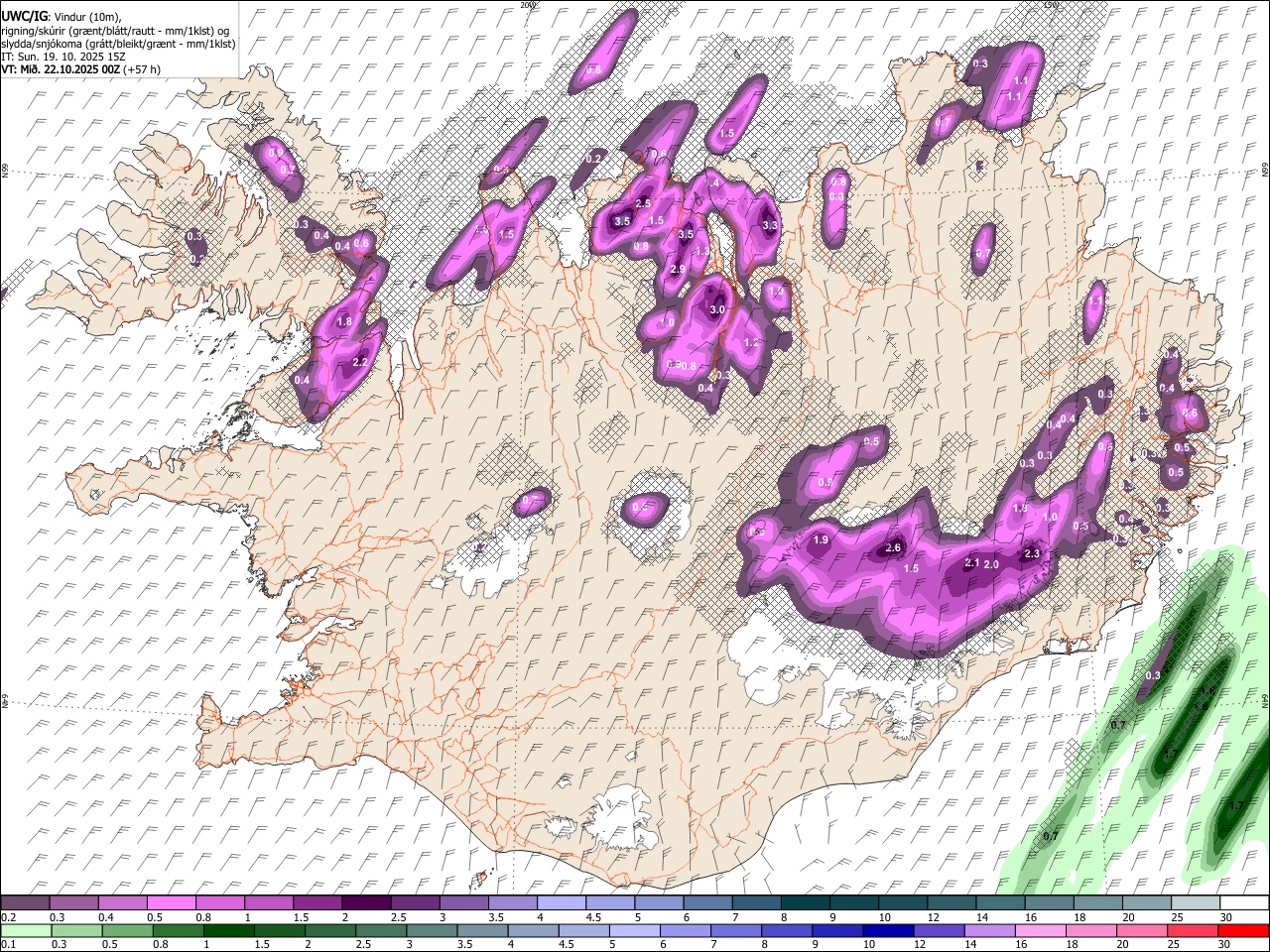The height and width of the screenshot is (952, 1270).
Task: Click the 0.1 label in the lower legend row
Action: 8,945
